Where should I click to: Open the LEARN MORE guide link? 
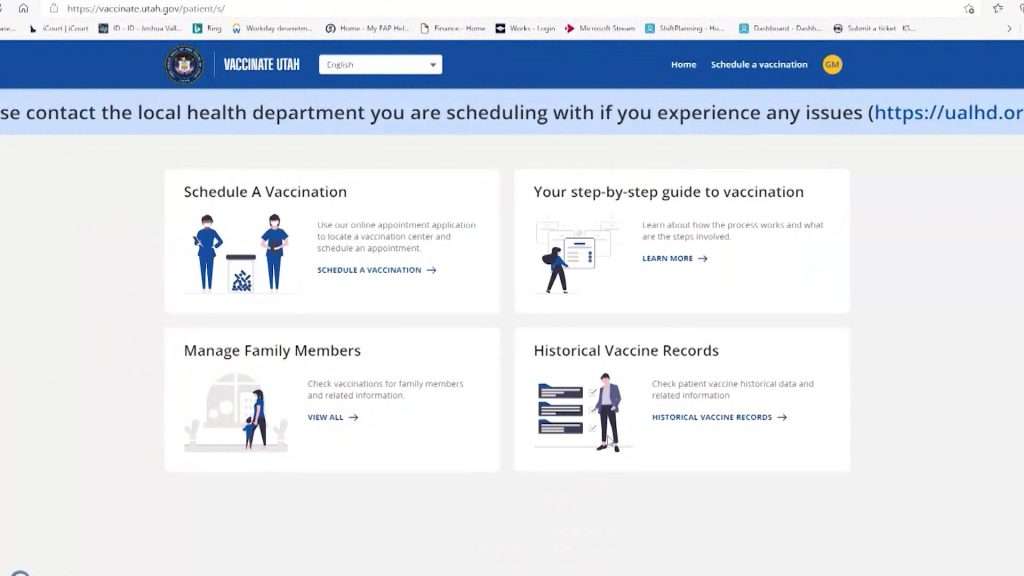click(670, 258)
